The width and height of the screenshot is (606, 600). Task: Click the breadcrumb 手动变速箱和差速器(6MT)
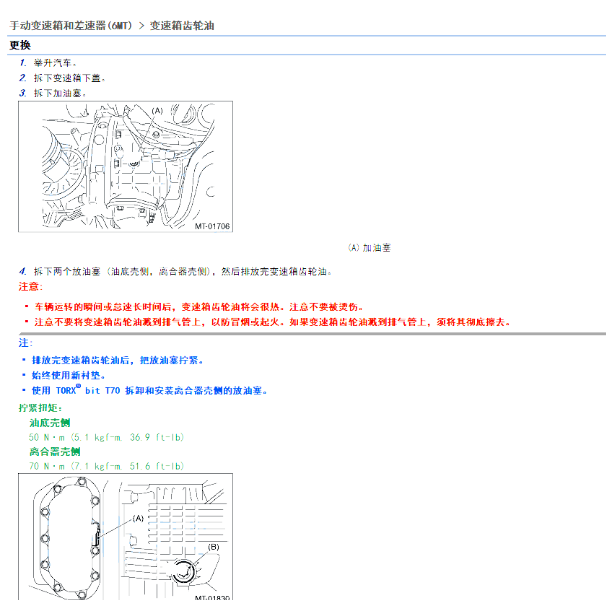point(71,26)
